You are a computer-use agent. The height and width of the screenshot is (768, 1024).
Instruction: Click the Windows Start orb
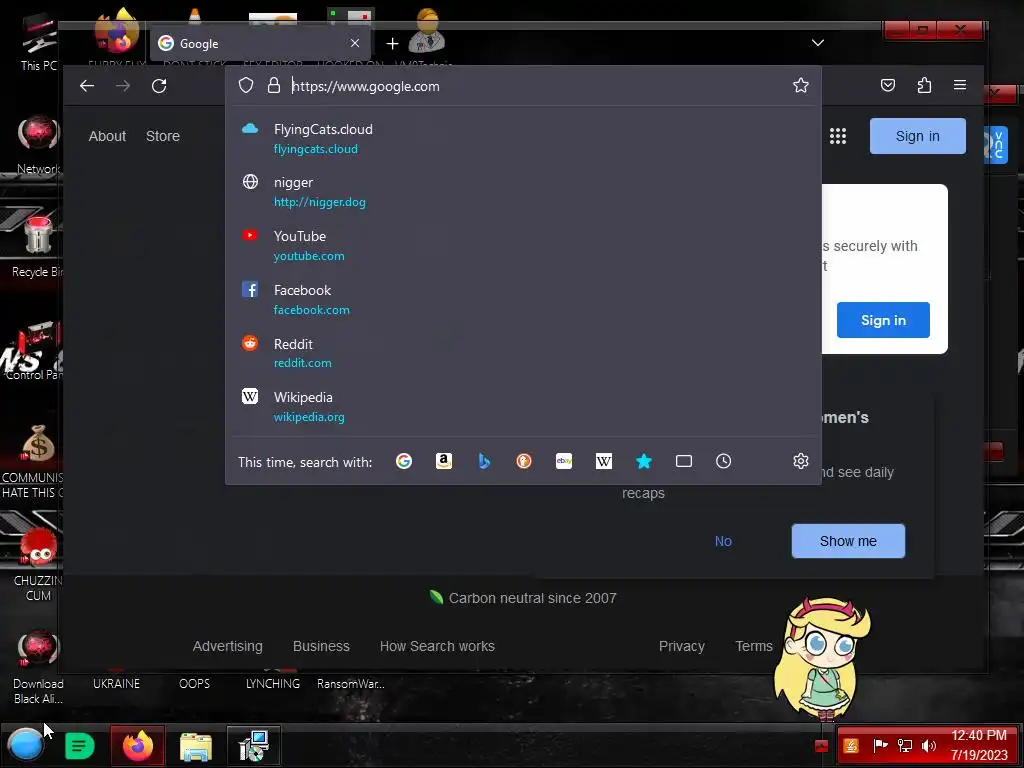click(25, 745)
